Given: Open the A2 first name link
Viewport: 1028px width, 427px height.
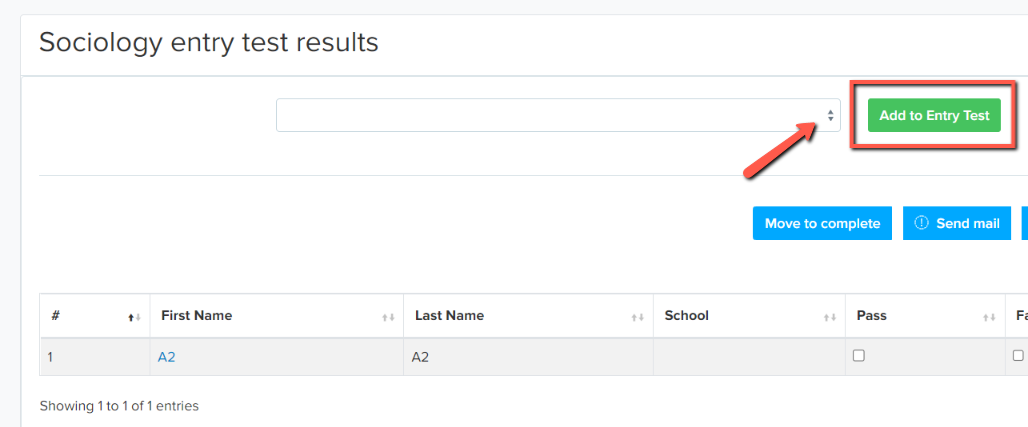Looking at the screenshot, I should click(x=167, y=357).
